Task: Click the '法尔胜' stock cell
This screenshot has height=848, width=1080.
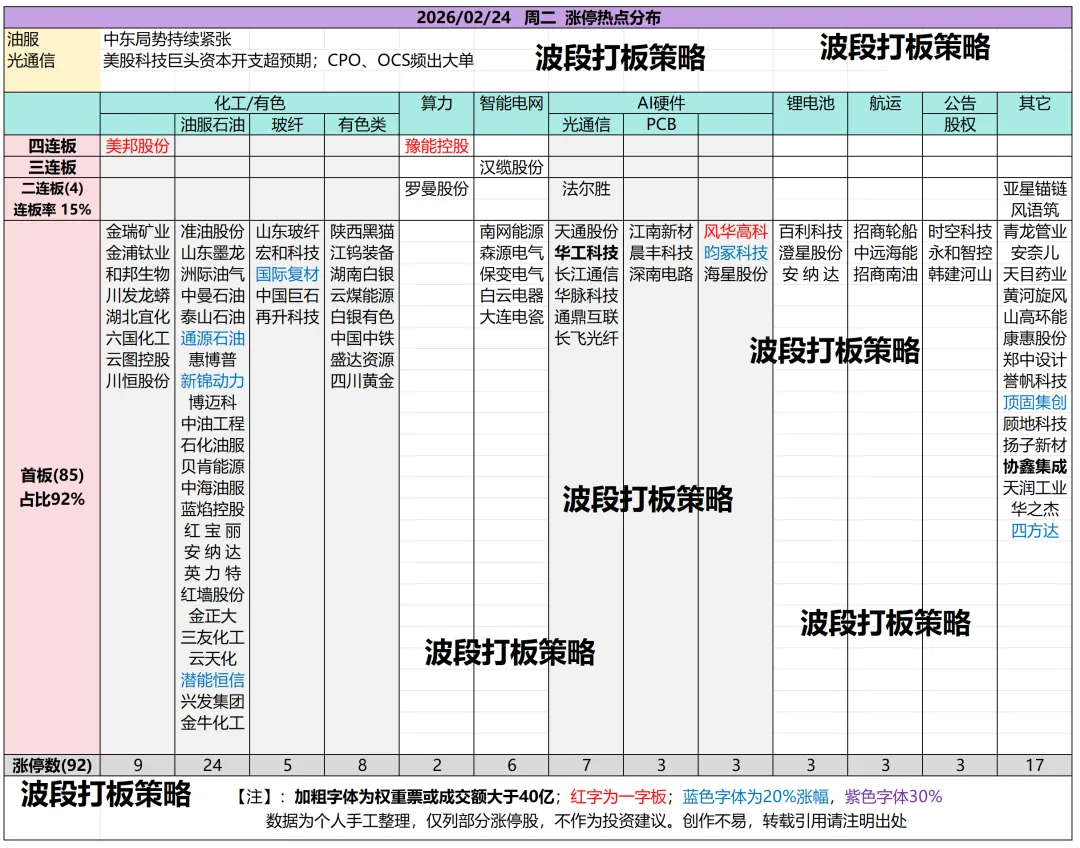Action: [586, 189]
